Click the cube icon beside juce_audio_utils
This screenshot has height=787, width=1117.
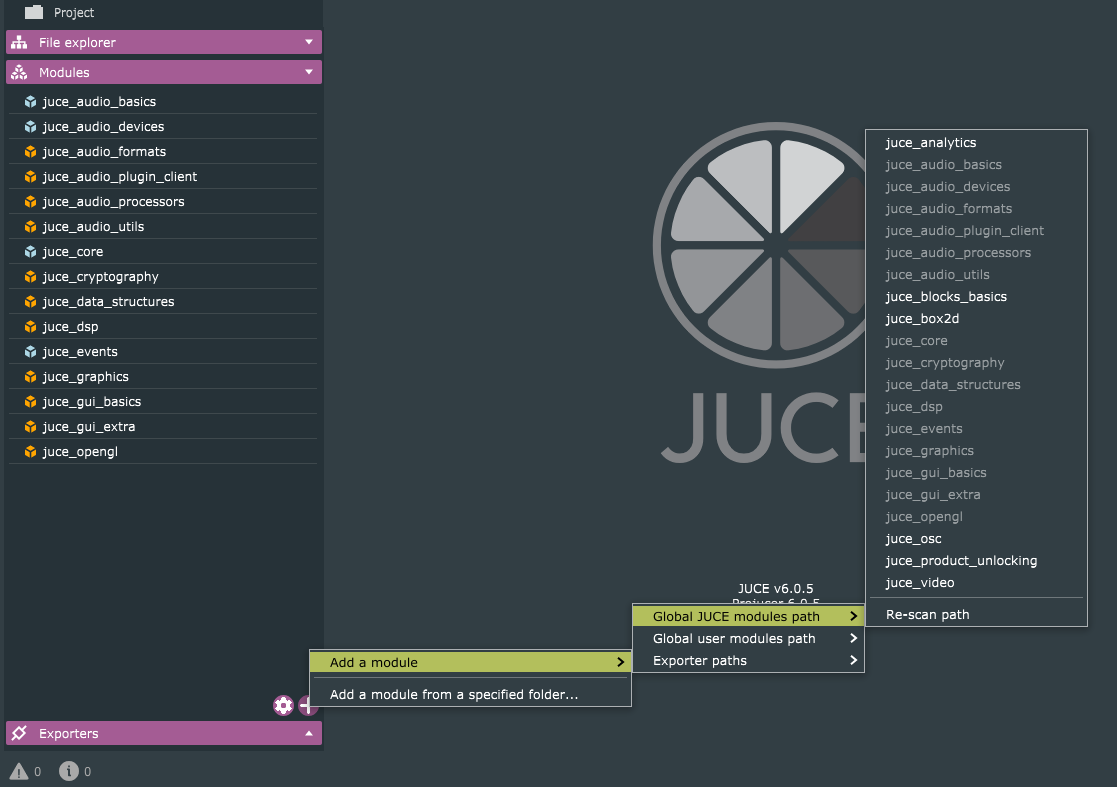point(30,226)
